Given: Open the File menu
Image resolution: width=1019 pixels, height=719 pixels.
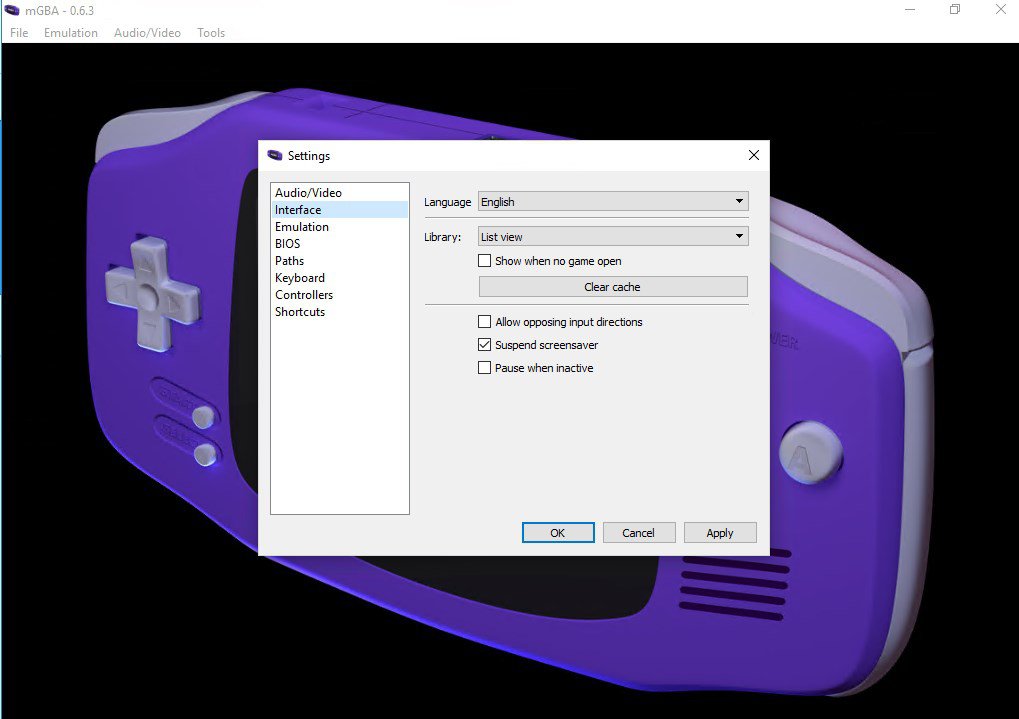Looking at the screenshot, I should click(x=19, y=33).
